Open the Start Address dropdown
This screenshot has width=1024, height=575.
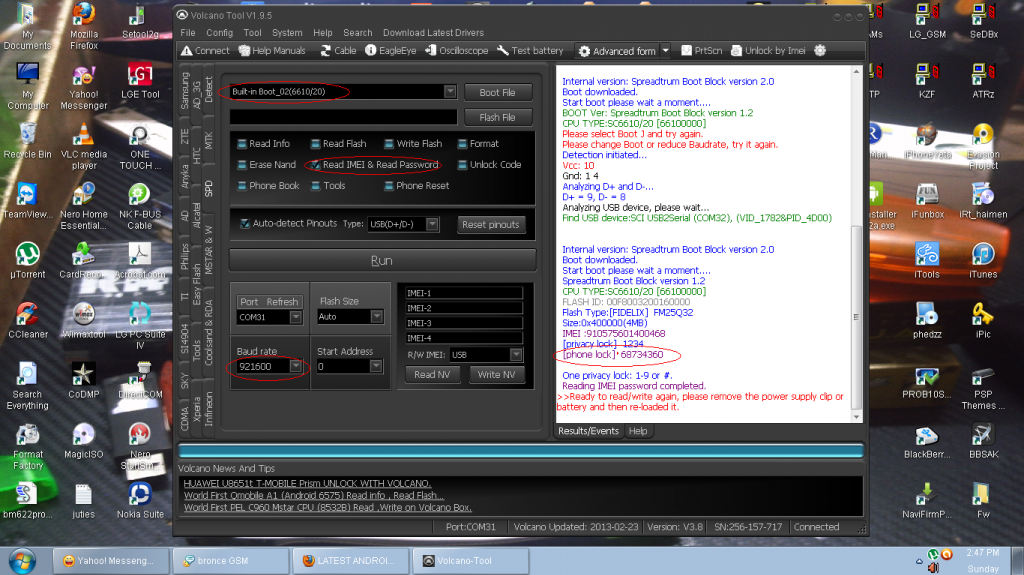376,367
